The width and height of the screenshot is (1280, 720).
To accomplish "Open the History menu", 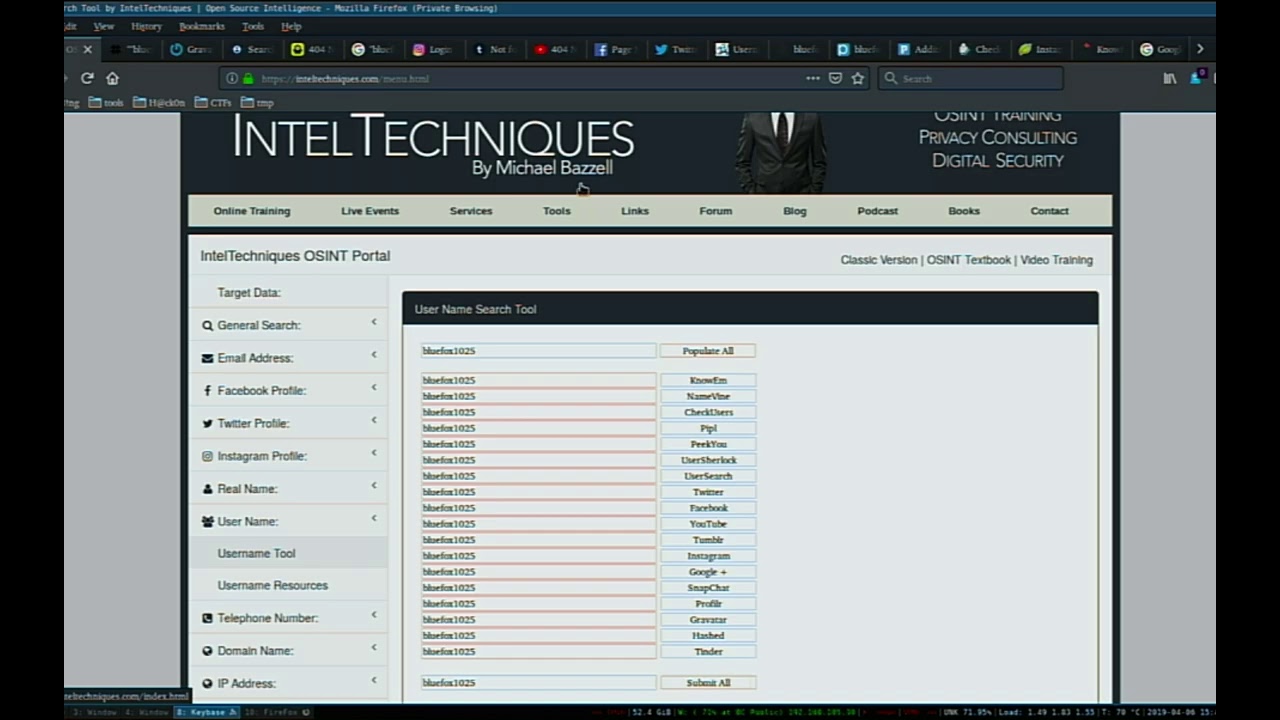I will pyautogui.click(x=146, y=26).
